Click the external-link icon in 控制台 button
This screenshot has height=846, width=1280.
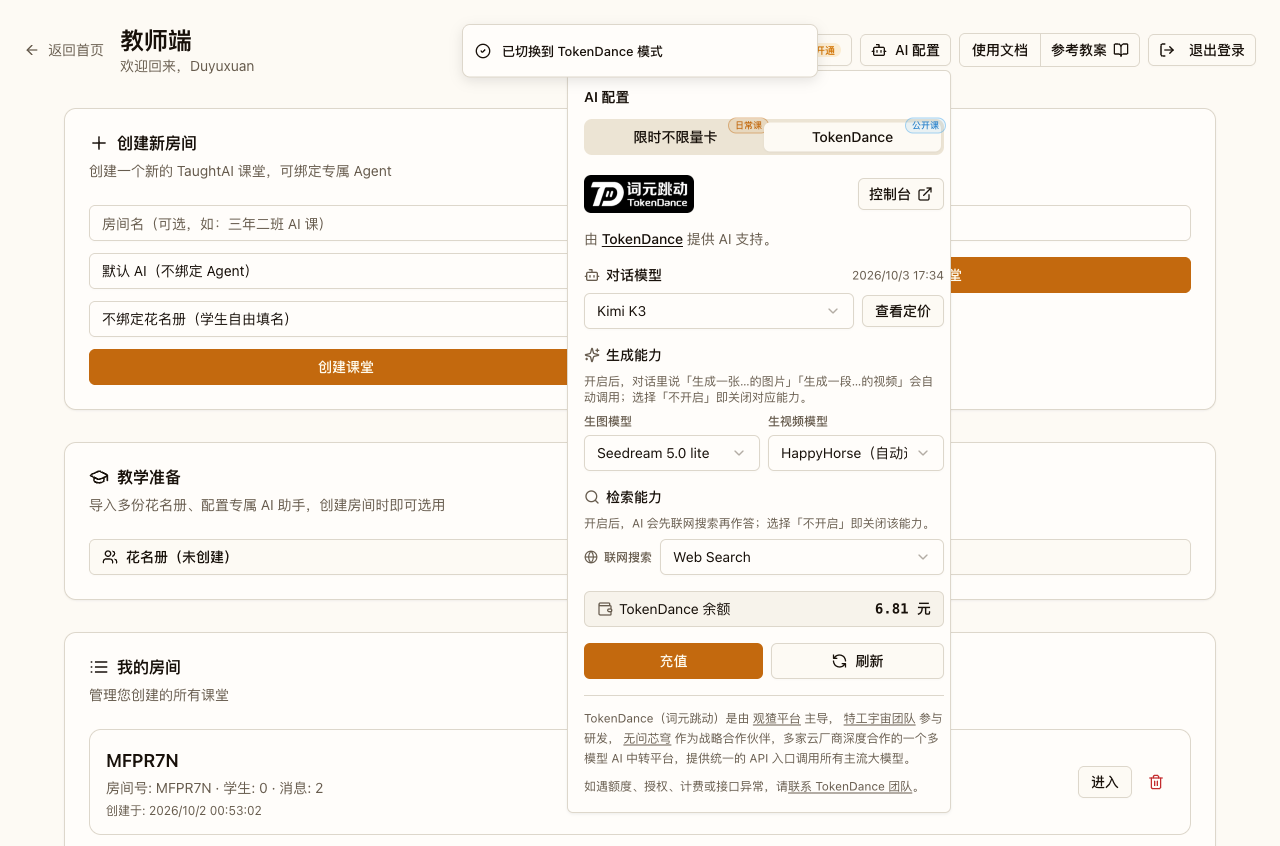coord(925,194)
